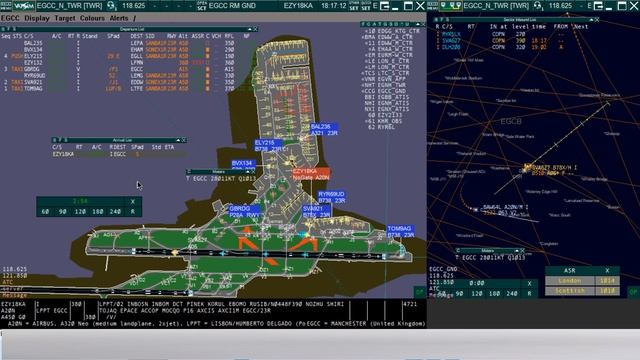Viewport: 640px width, 360px height.
Task: Click network connection icon in right window
Action: 450,6
